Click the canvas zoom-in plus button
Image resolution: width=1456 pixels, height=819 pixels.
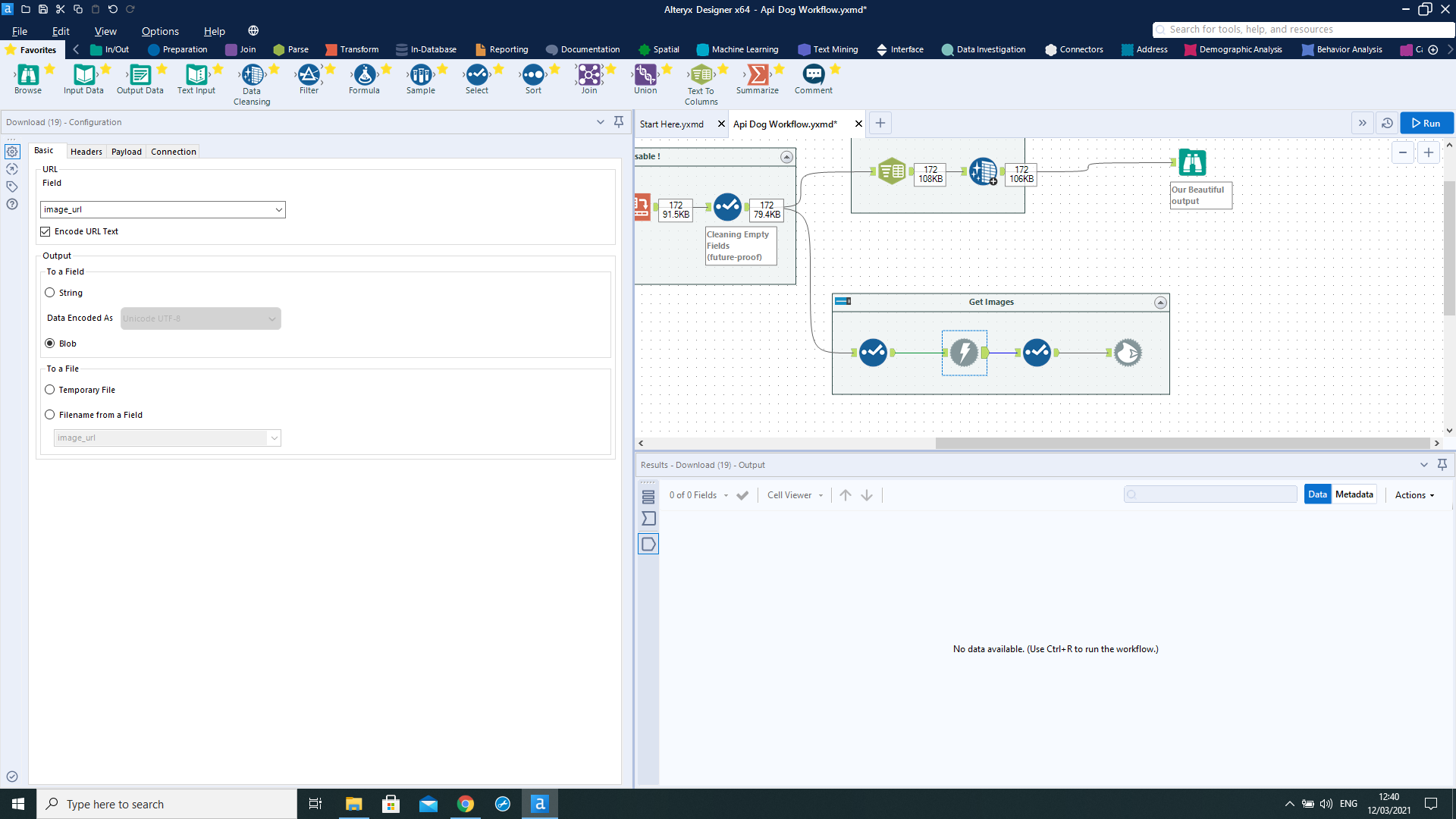click(x=1429, y=152)
